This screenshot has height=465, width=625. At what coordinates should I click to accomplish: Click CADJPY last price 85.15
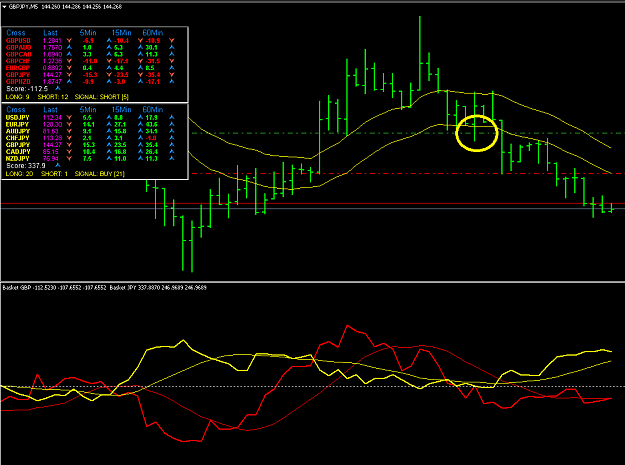(51, 151)
